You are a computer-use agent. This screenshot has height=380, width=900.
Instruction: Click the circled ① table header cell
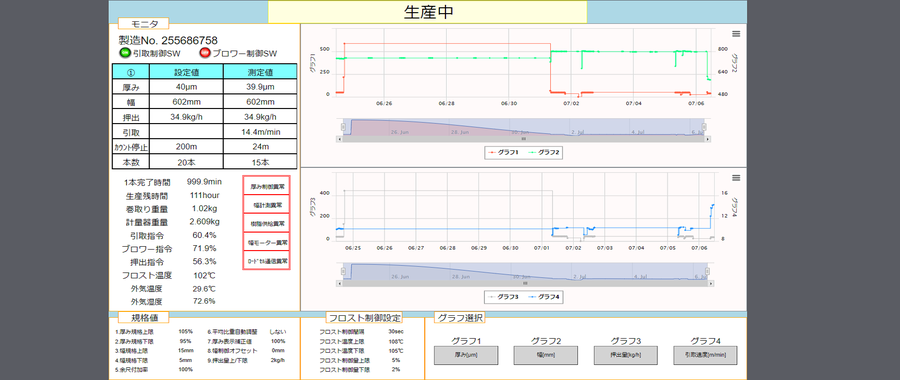click(130, 72)
